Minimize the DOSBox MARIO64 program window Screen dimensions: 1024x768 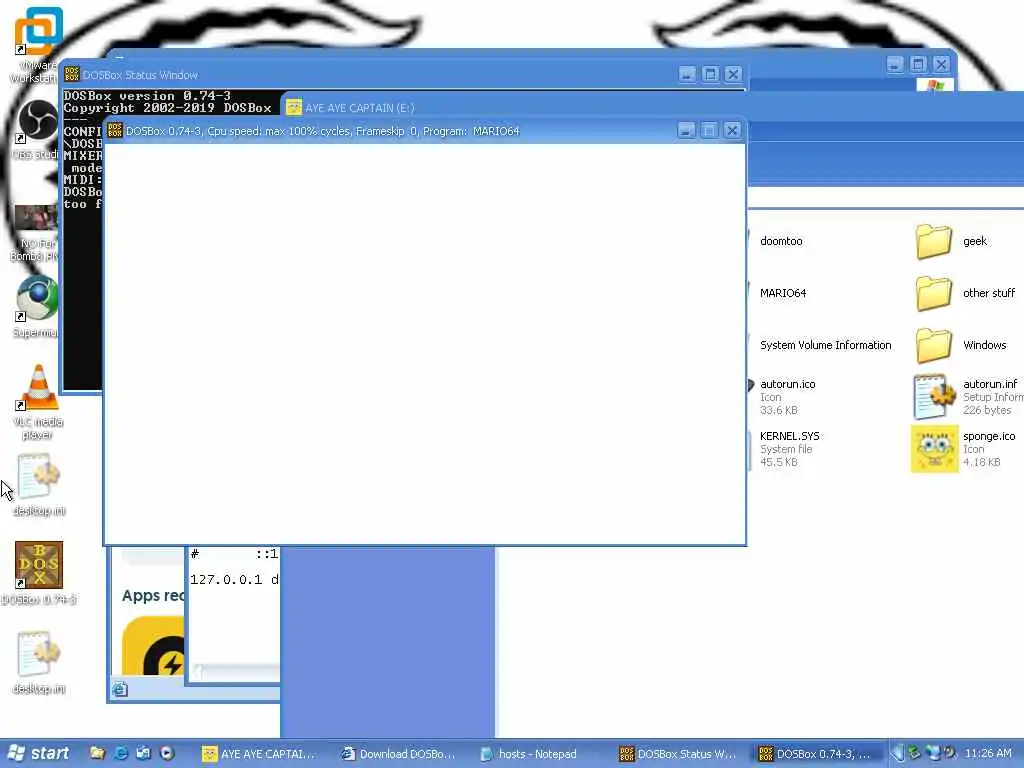point(686,131)
